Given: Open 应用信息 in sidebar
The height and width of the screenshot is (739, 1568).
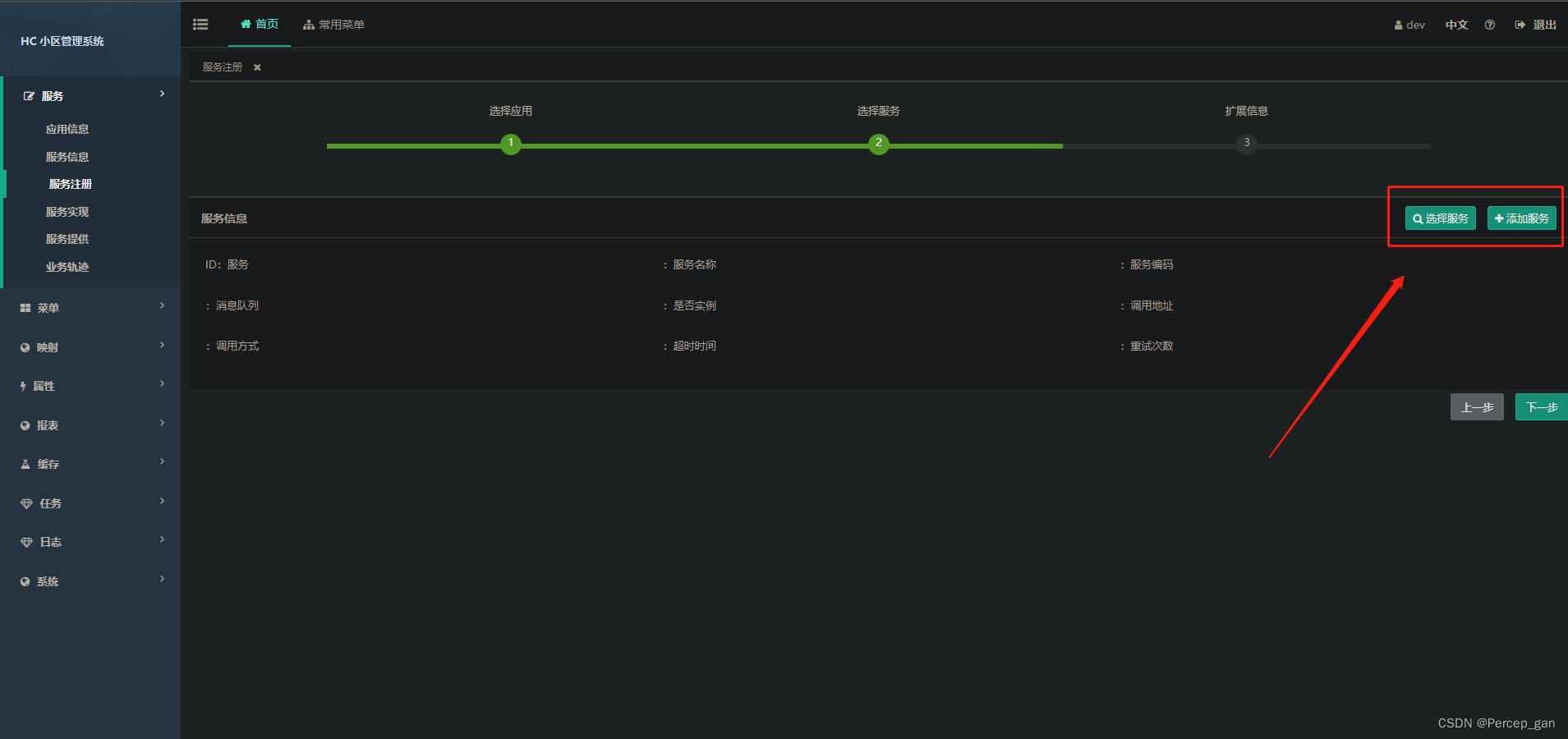Looking at the screenshot, I should [67, 129].
